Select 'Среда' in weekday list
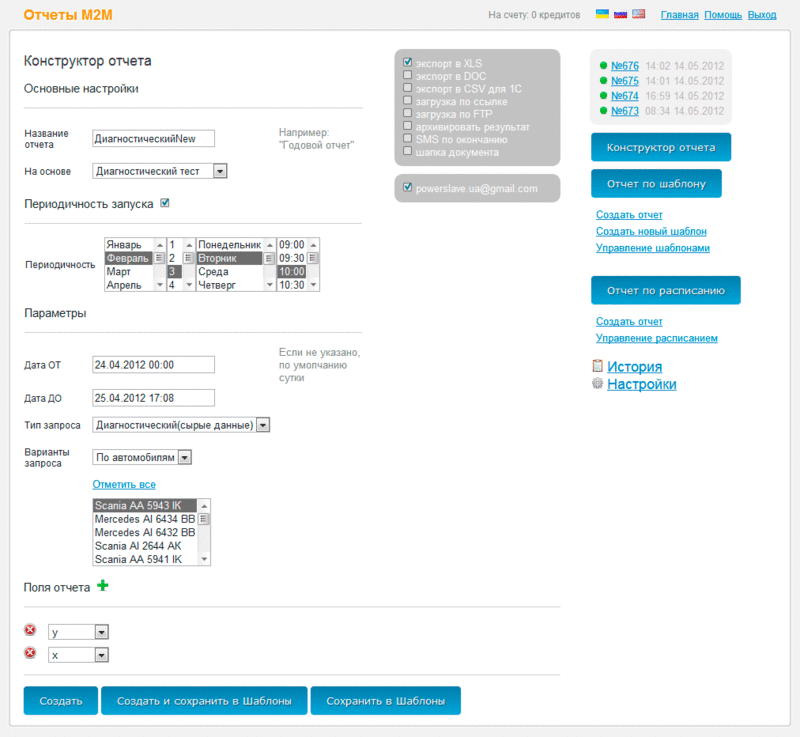800x737 pixels. click(230, 272)
